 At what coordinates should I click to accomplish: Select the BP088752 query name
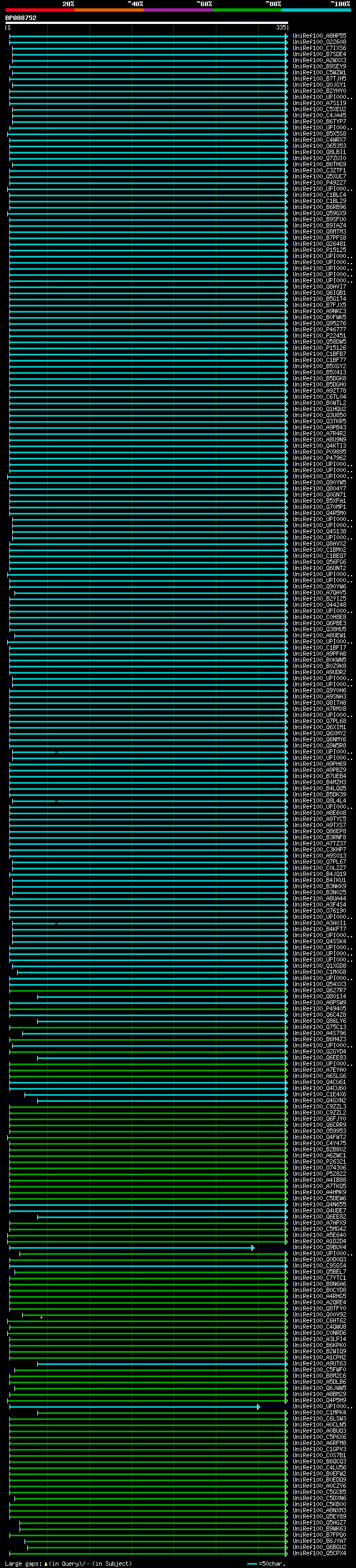pos(21,18)
